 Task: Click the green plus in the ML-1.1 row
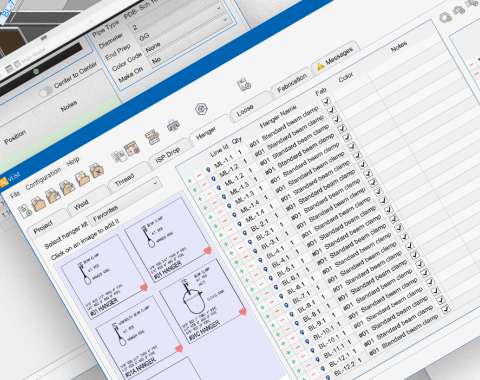pos(190,181)
